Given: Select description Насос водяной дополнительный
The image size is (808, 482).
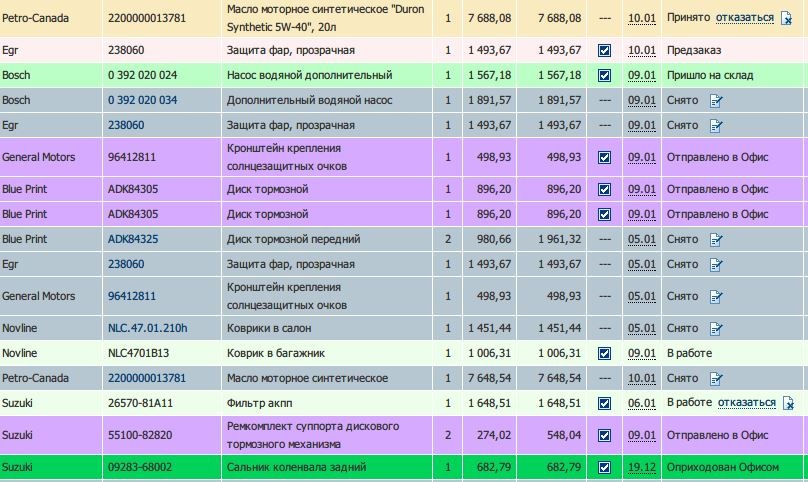Looking at the screenshot, I should (x=309, y=75).
